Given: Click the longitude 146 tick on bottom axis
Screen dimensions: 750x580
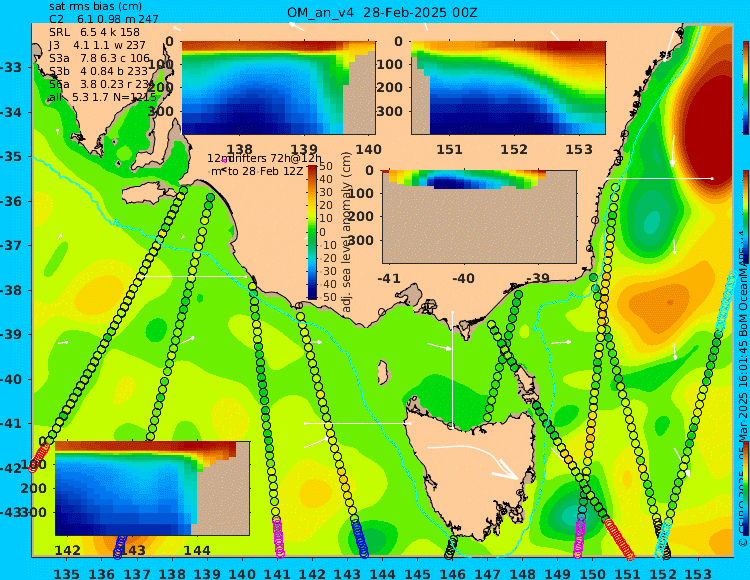Looking at the screenshot, I should [x=452, y=573].
